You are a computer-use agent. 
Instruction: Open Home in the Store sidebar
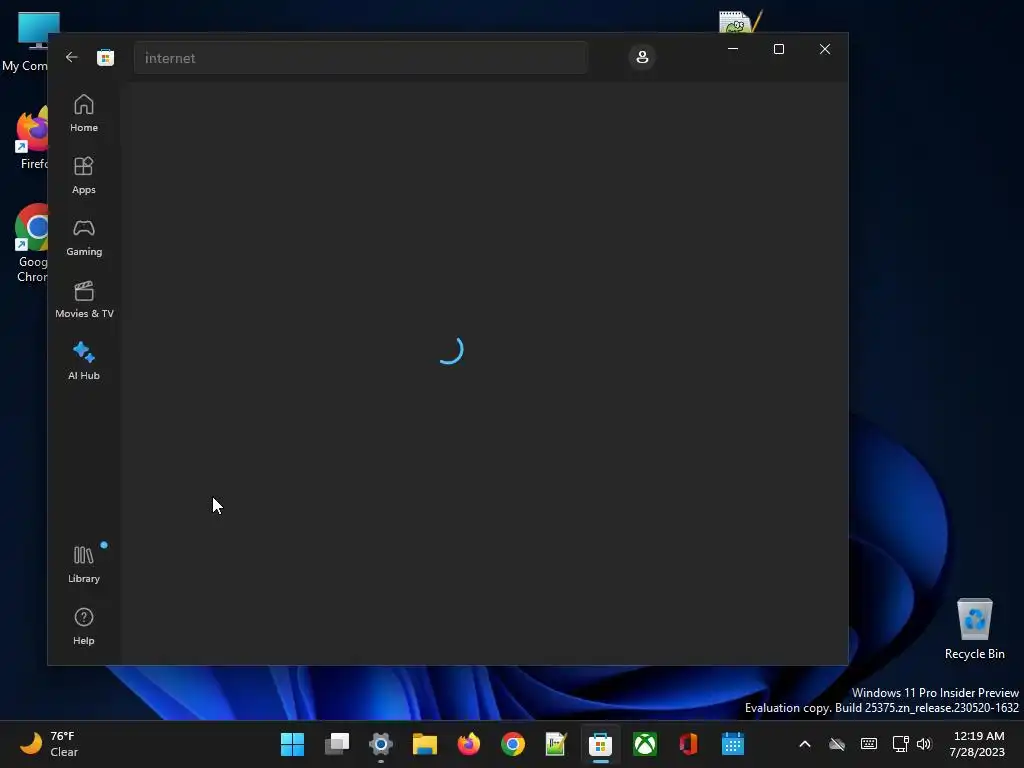coord(84,114)
